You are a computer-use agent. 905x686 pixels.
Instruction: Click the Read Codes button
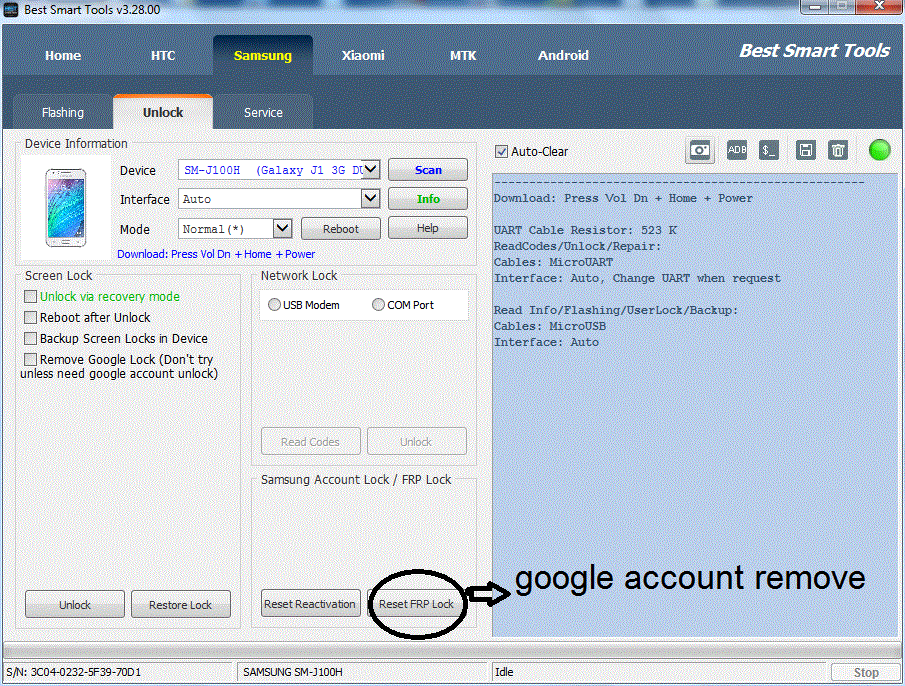(x=311, y=441)
